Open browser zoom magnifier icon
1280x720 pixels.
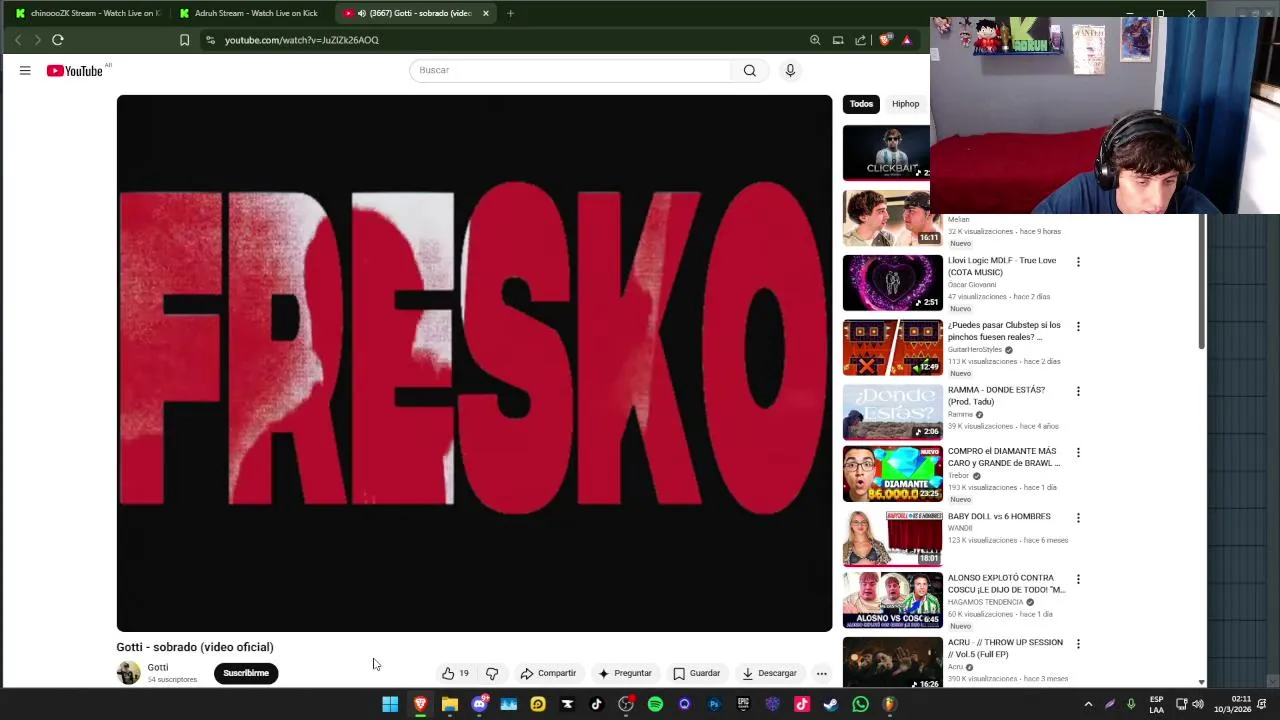tap(815, 40)
